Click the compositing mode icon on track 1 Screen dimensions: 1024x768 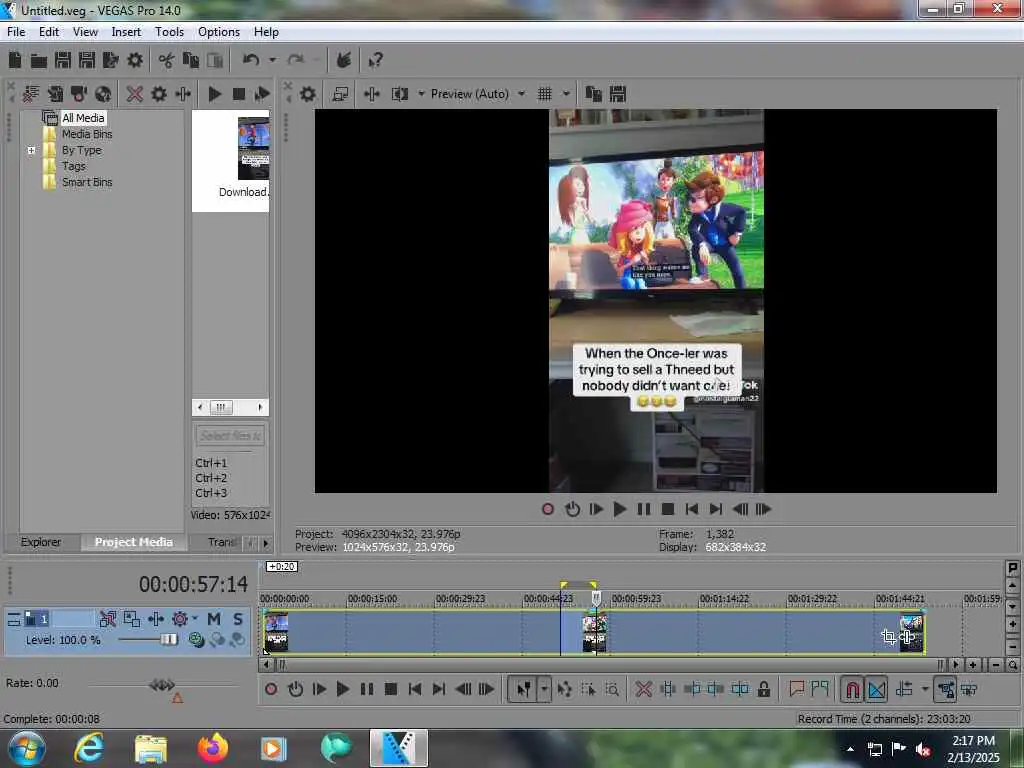coord(196,640)
